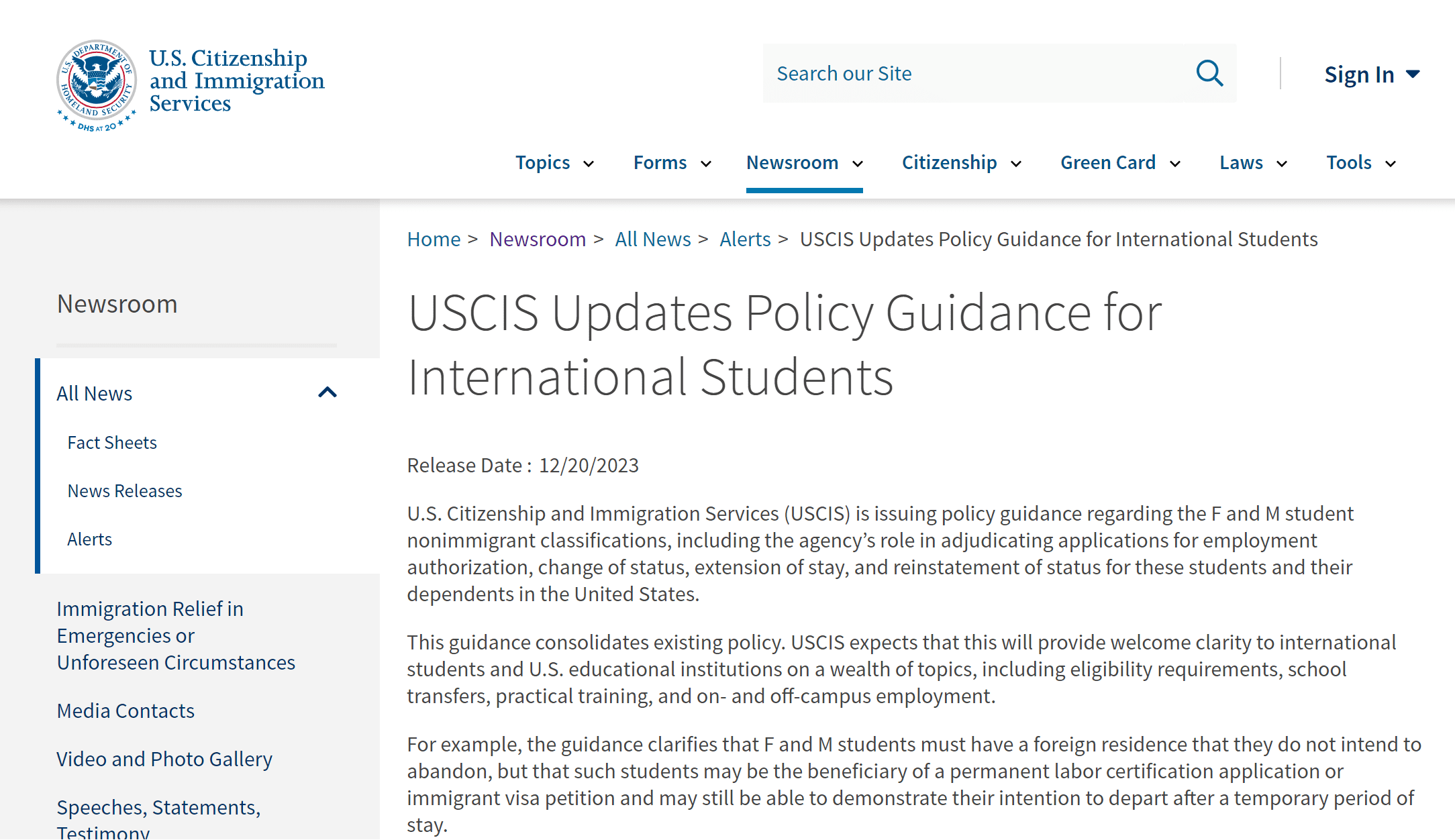
Task: Click the magnifying glass search icon
Action: [x=1209, y=73]
